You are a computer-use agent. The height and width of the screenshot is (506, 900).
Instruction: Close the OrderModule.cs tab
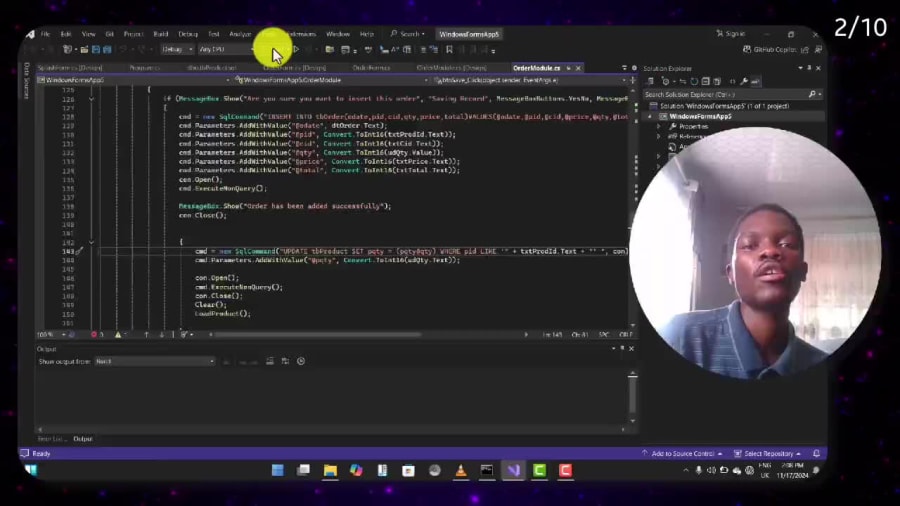pos(578,68)
